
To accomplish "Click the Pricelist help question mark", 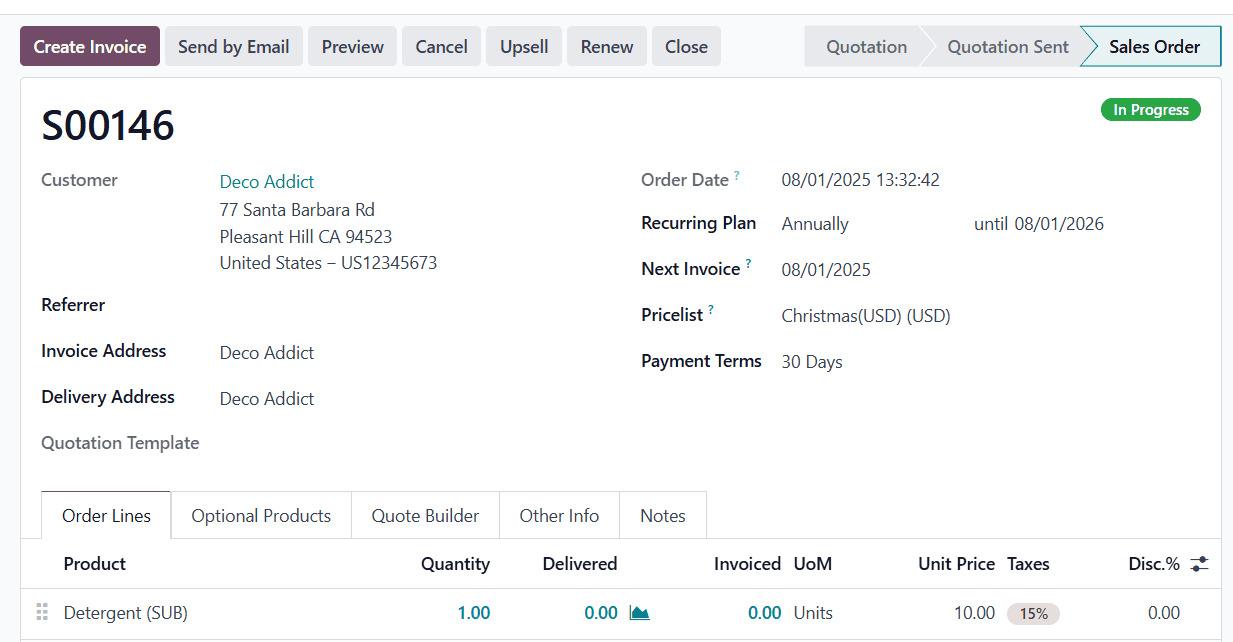I will [x=711, y=310].
